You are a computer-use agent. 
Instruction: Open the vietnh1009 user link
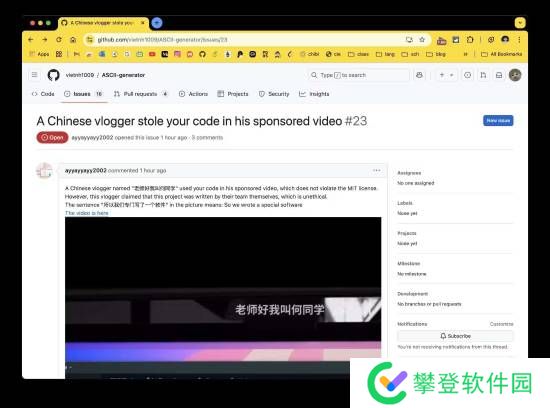coord(80,75)
